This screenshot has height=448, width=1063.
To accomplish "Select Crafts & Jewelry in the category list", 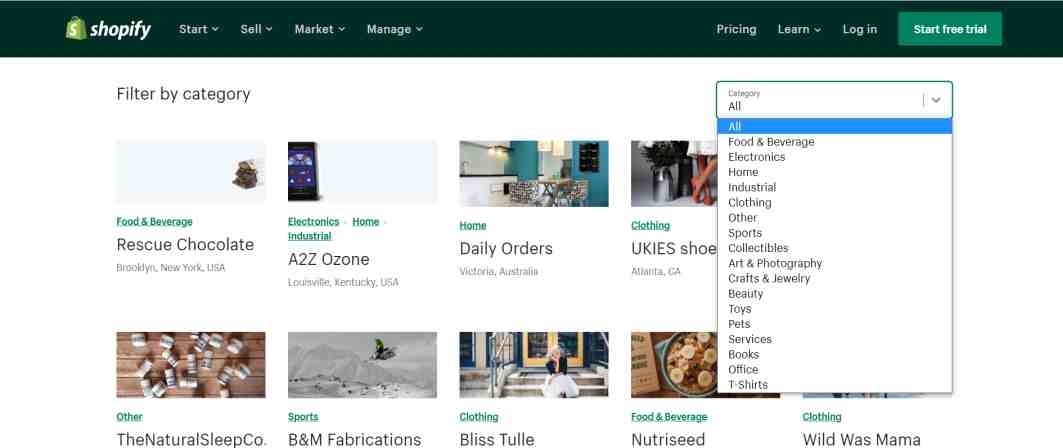I will pos(835,279).
